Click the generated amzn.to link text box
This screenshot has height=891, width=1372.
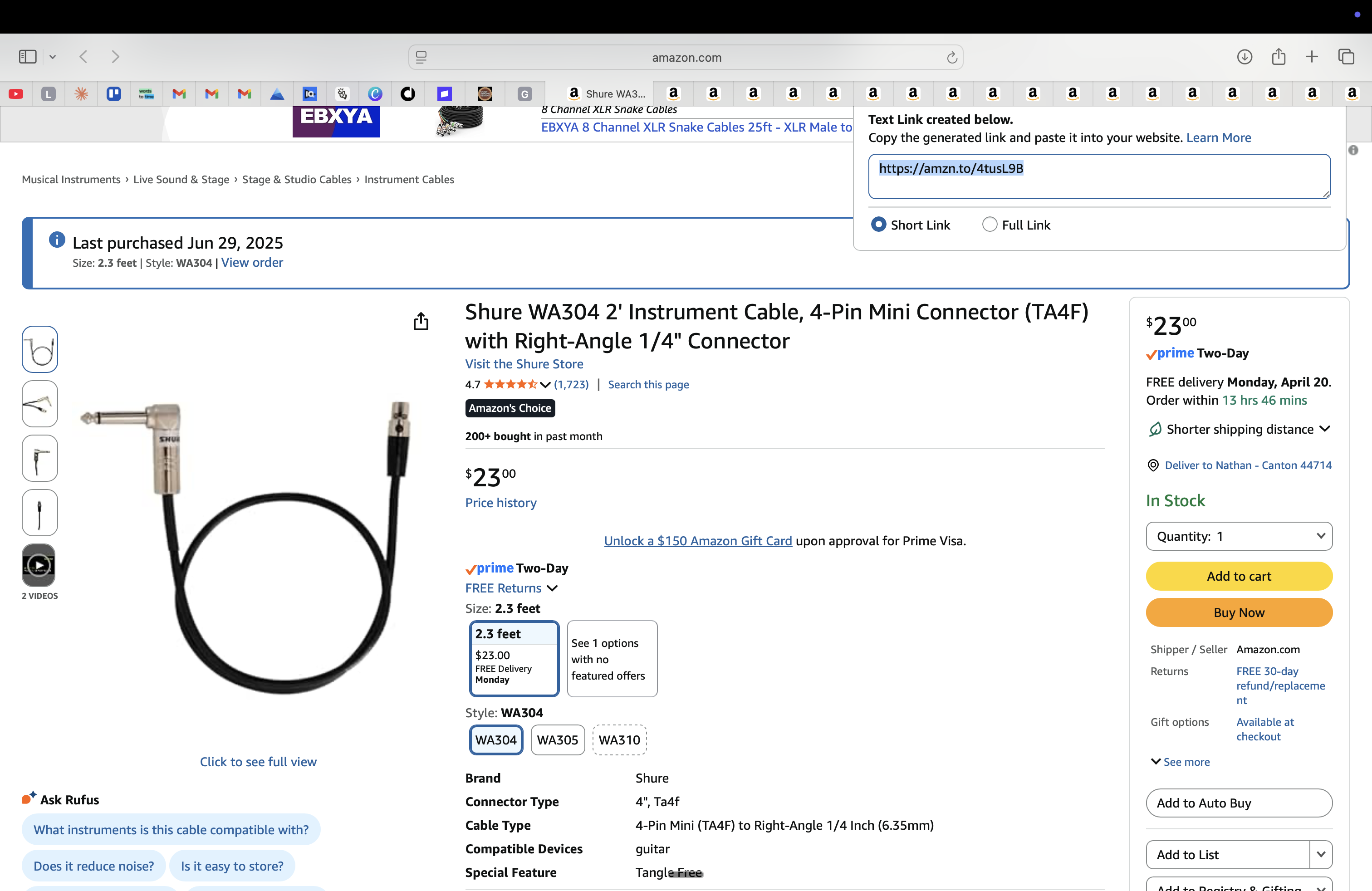1099,176
